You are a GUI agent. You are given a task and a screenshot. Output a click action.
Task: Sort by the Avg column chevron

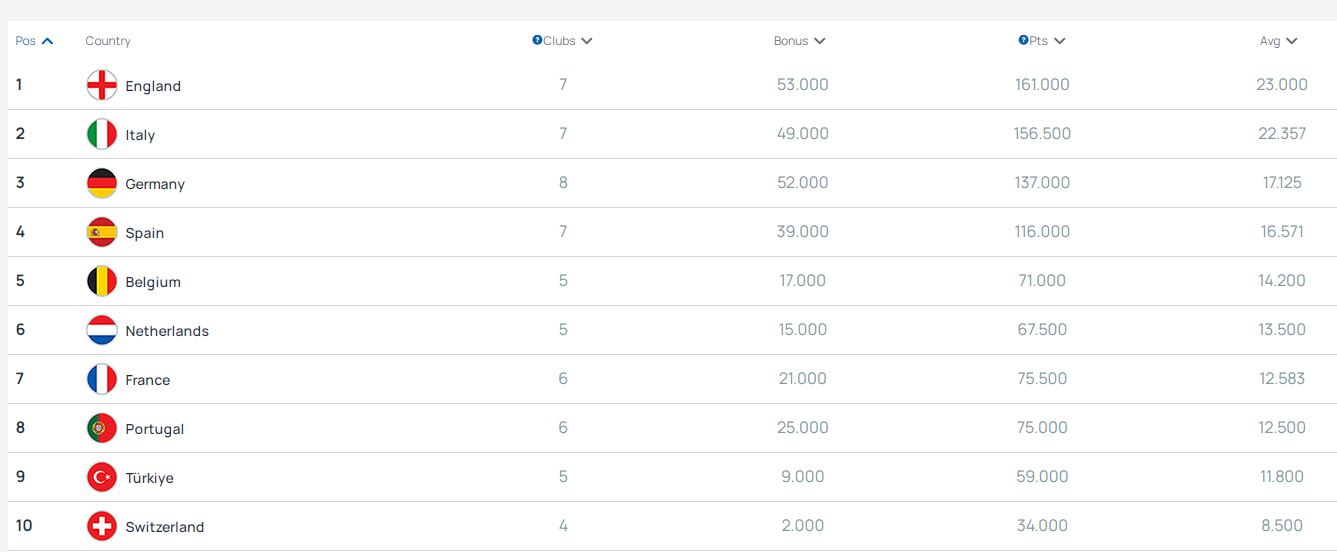click(x=1292, y=41)
